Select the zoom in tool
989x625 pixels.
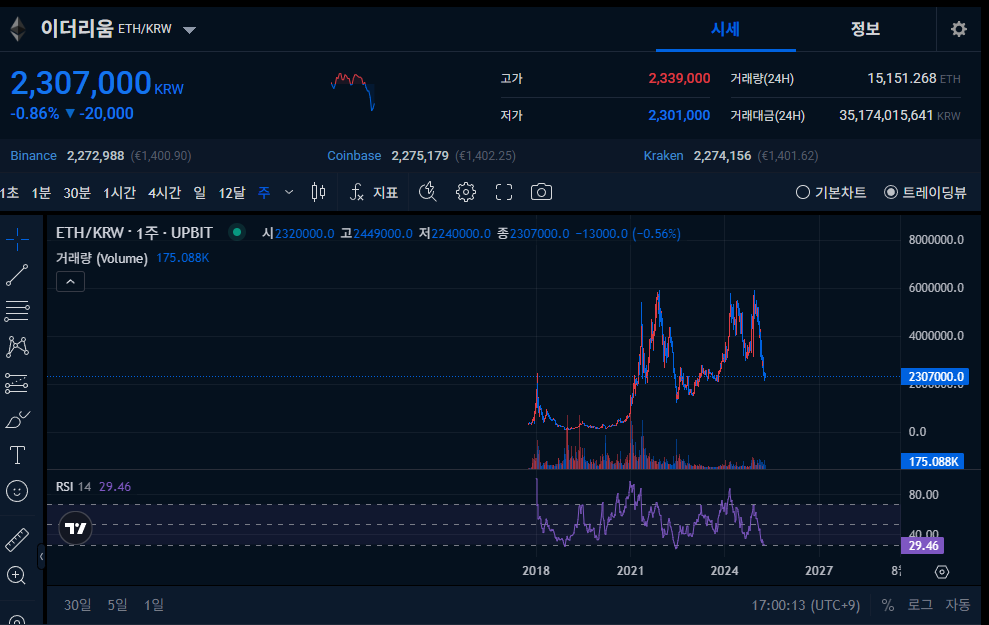pos(16,575)
